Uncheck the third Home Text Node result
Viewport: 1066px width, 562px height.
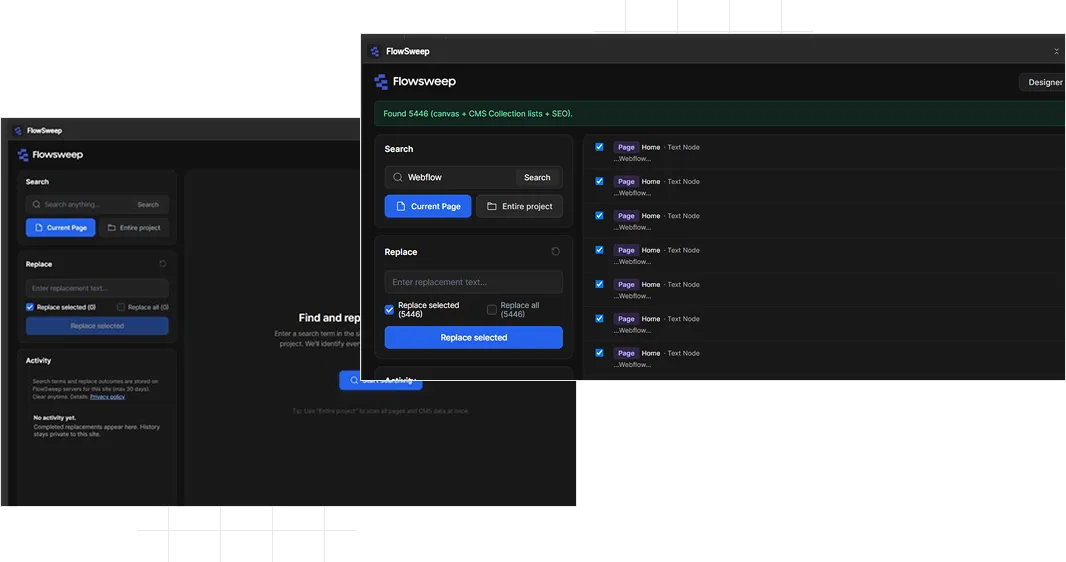tap(599, 215)
